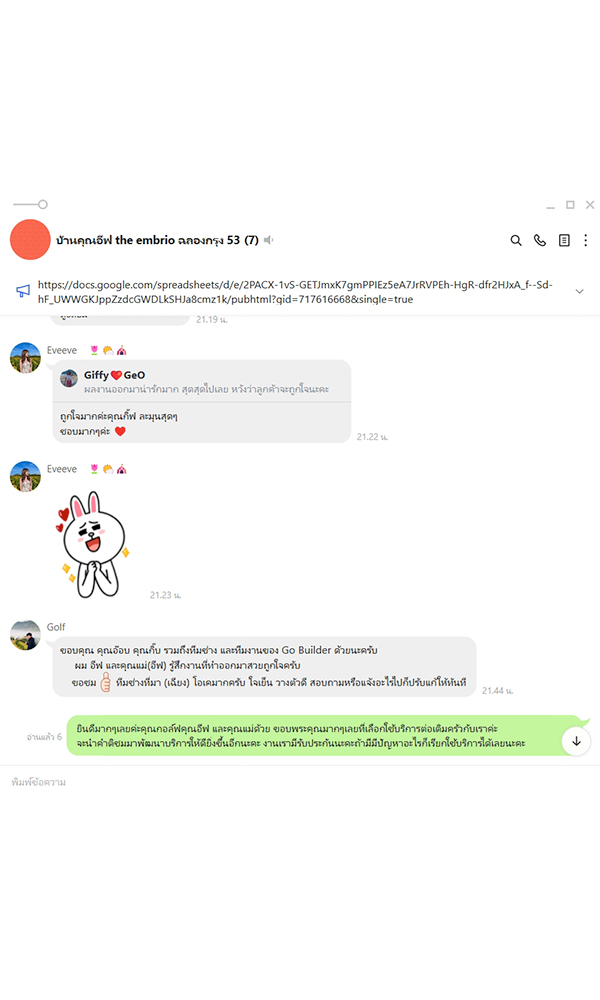Click the bunny sticker with hearts
This screenshot has width=600, height=1000.
pos(94,544)
